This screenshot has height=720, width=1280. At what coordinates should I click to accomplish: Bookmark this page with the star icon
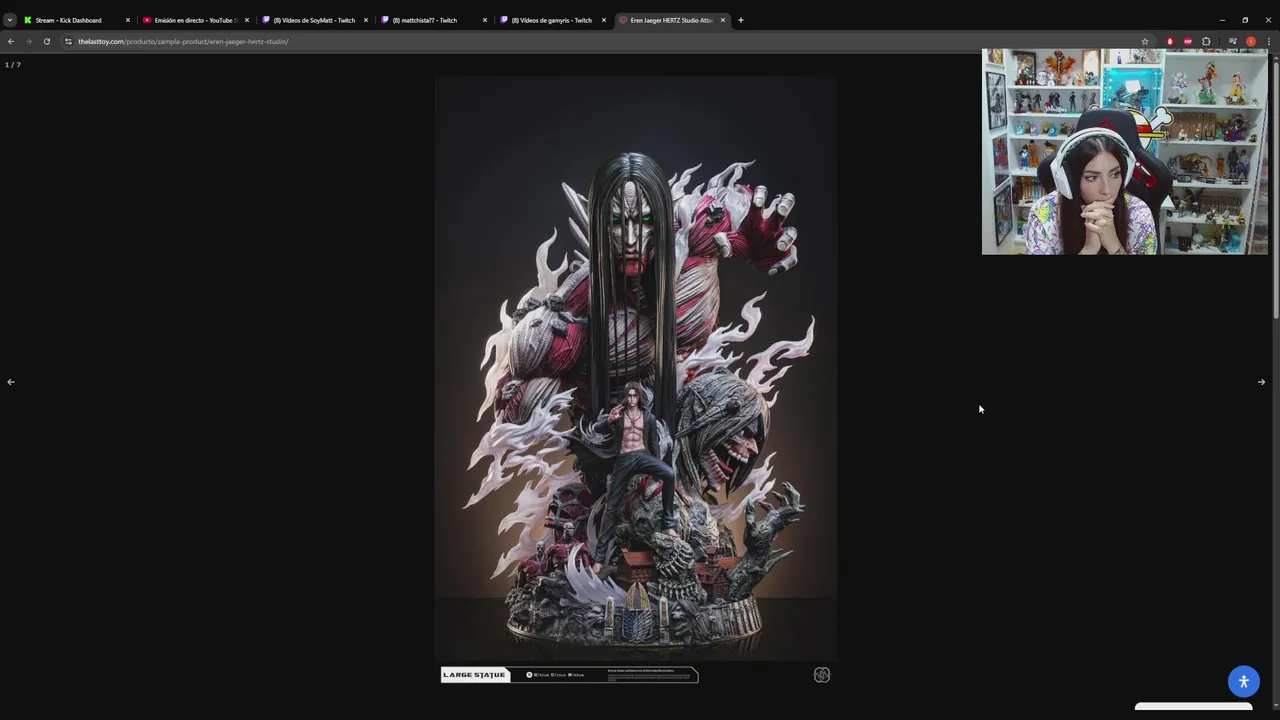click(1145, 41)
